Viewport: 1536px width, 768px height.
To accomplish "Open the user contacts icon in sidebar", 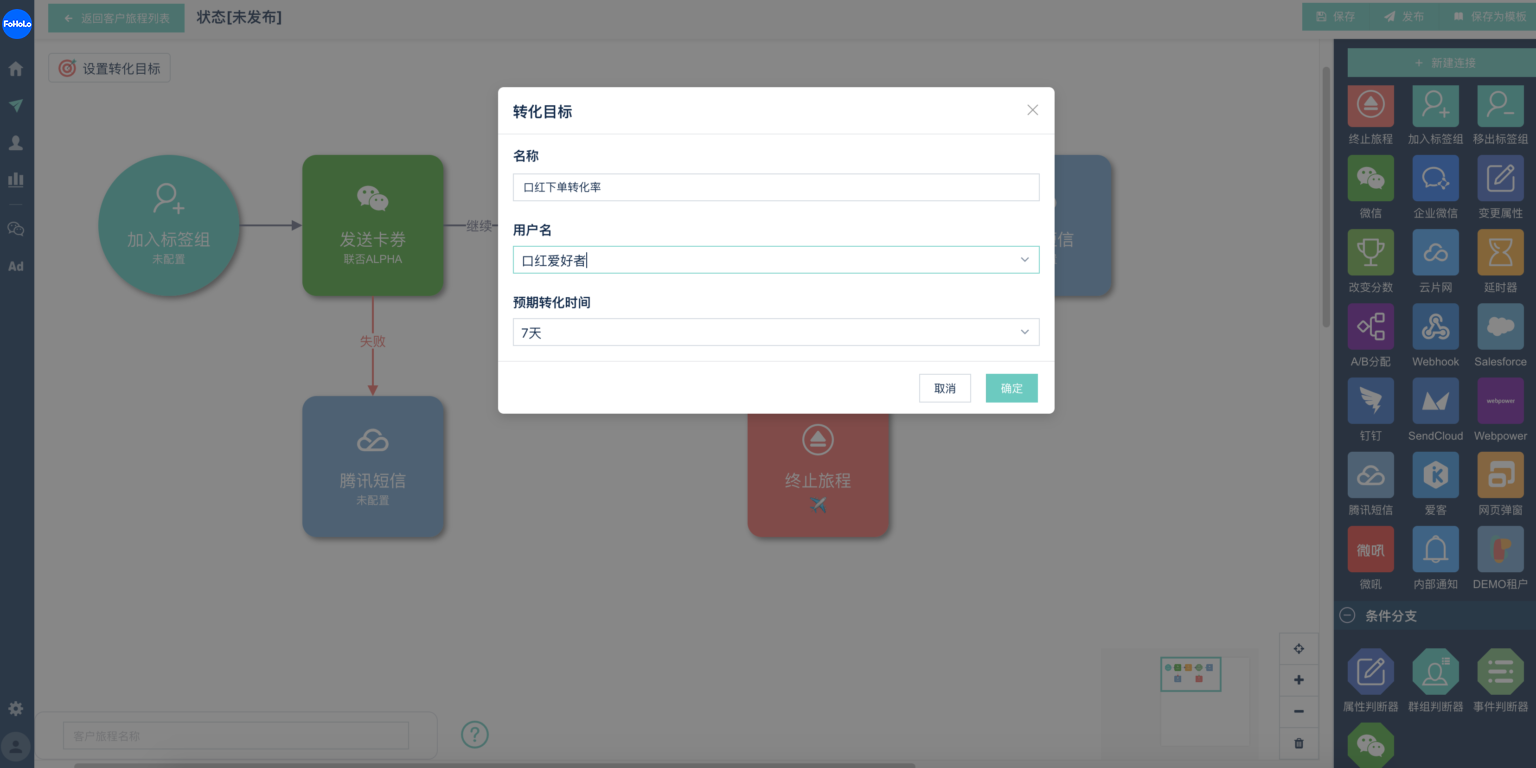I will pyautogui.click(x=16, y=143).
